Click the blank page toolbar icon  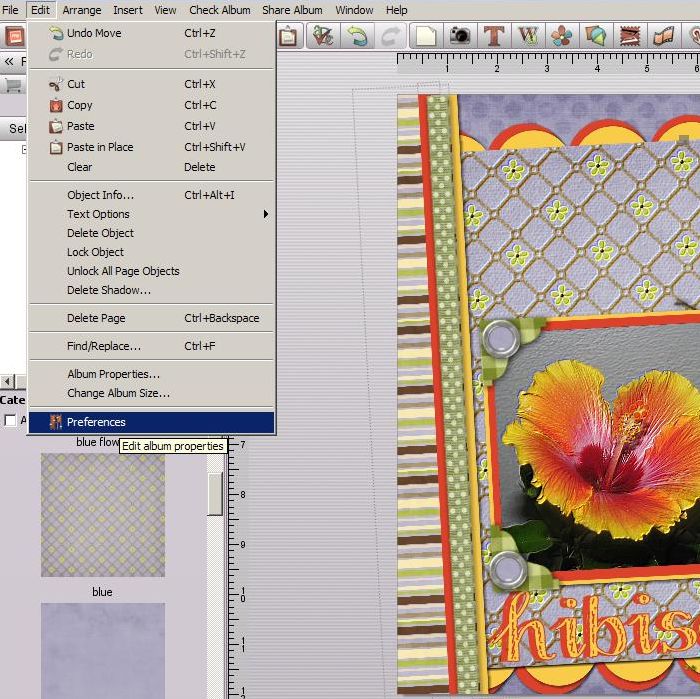coord(426,36)
